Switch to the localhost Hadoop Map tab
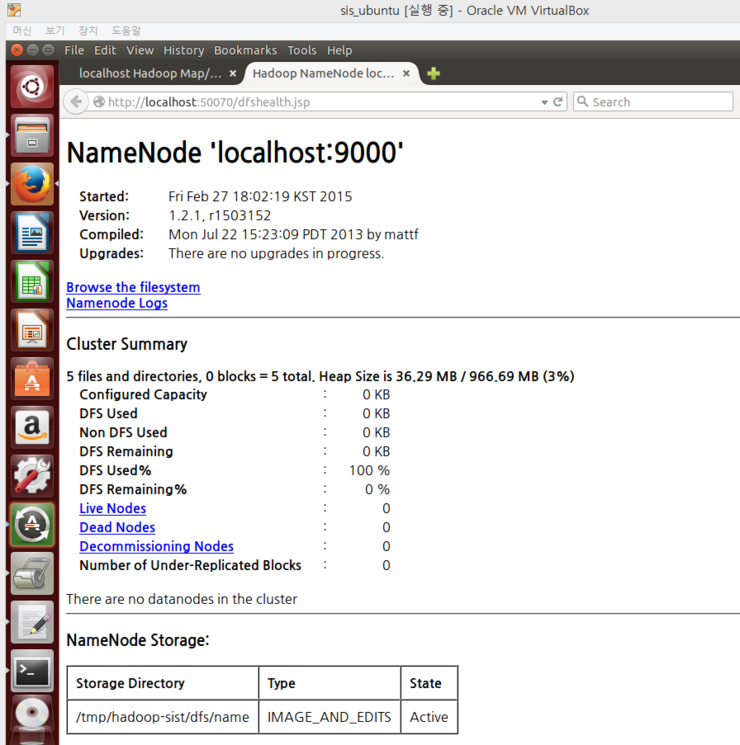The width and height of the screenshot is (740, 745). coord(150,74)
